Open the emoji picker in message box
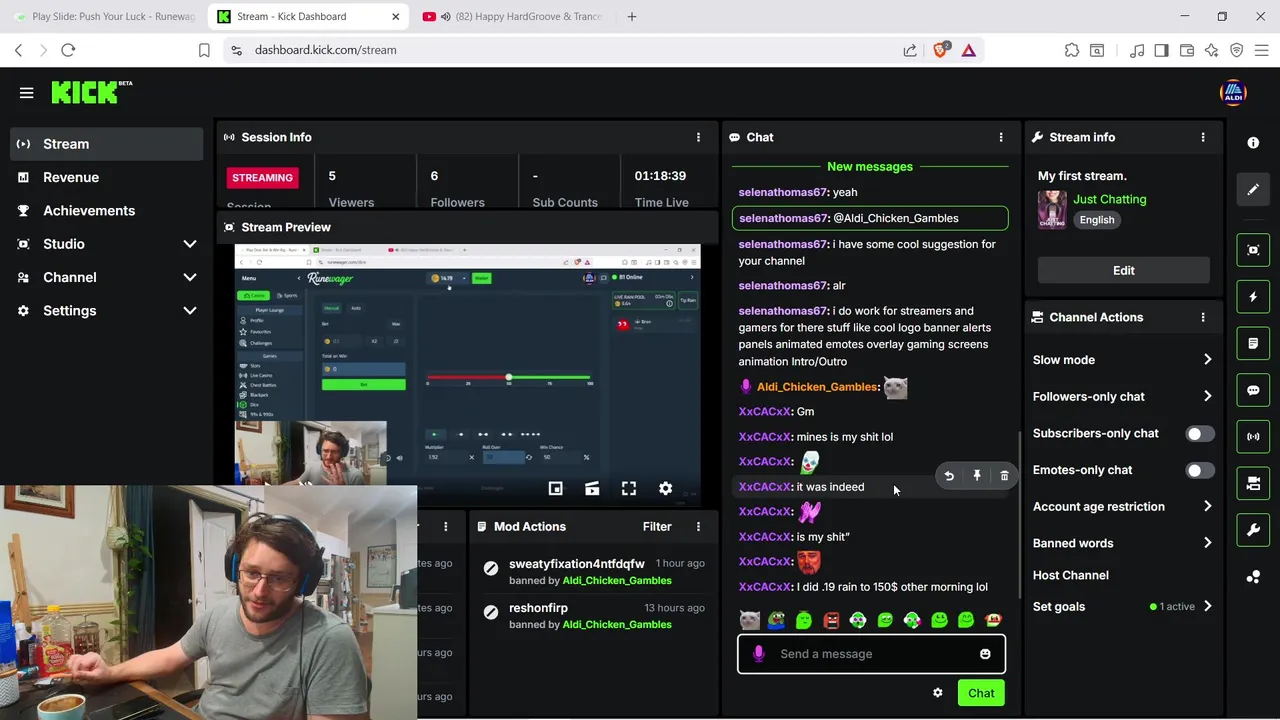 click(x=985, y=654)
